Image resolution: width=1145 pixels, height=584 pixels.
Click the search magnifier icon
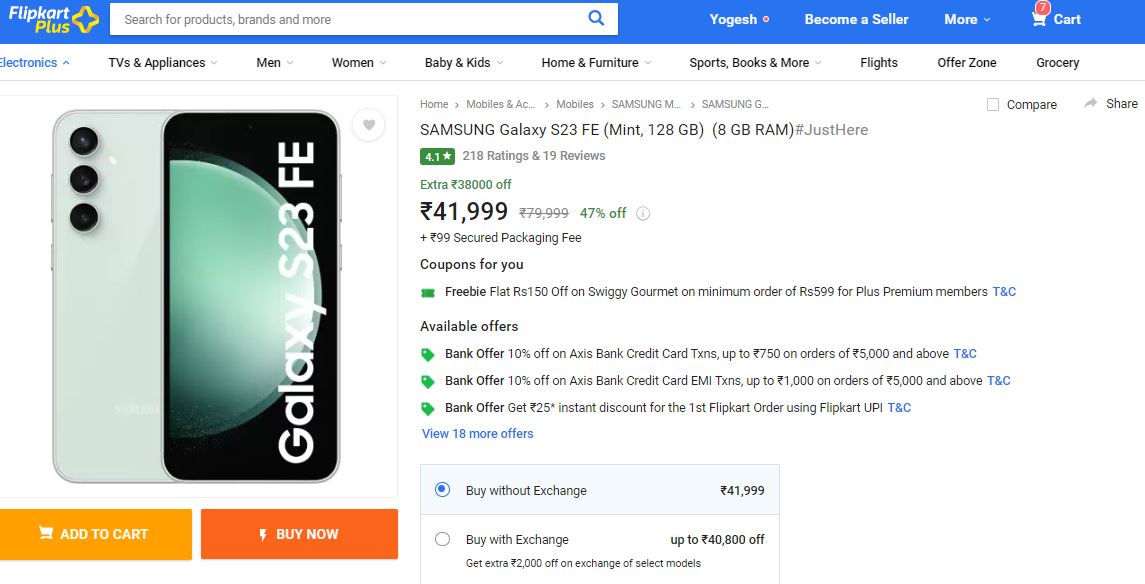(x=596, y=18)
